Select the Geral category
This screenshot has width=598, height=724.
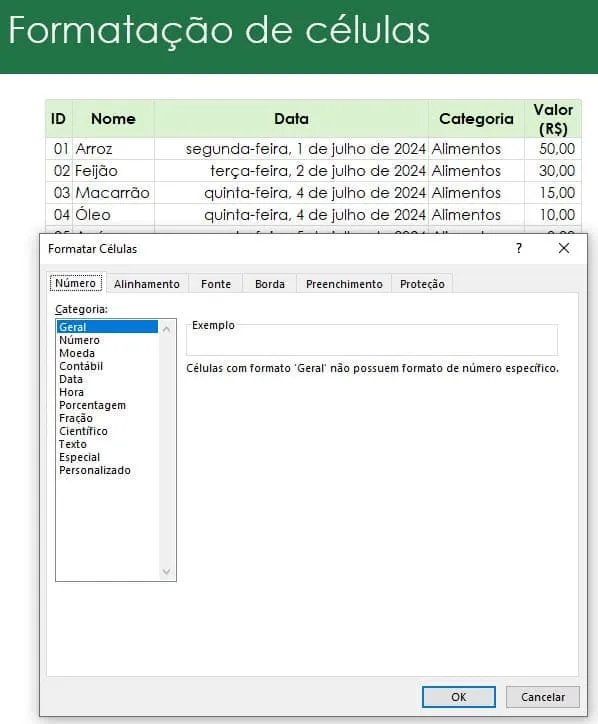[107, 327]
